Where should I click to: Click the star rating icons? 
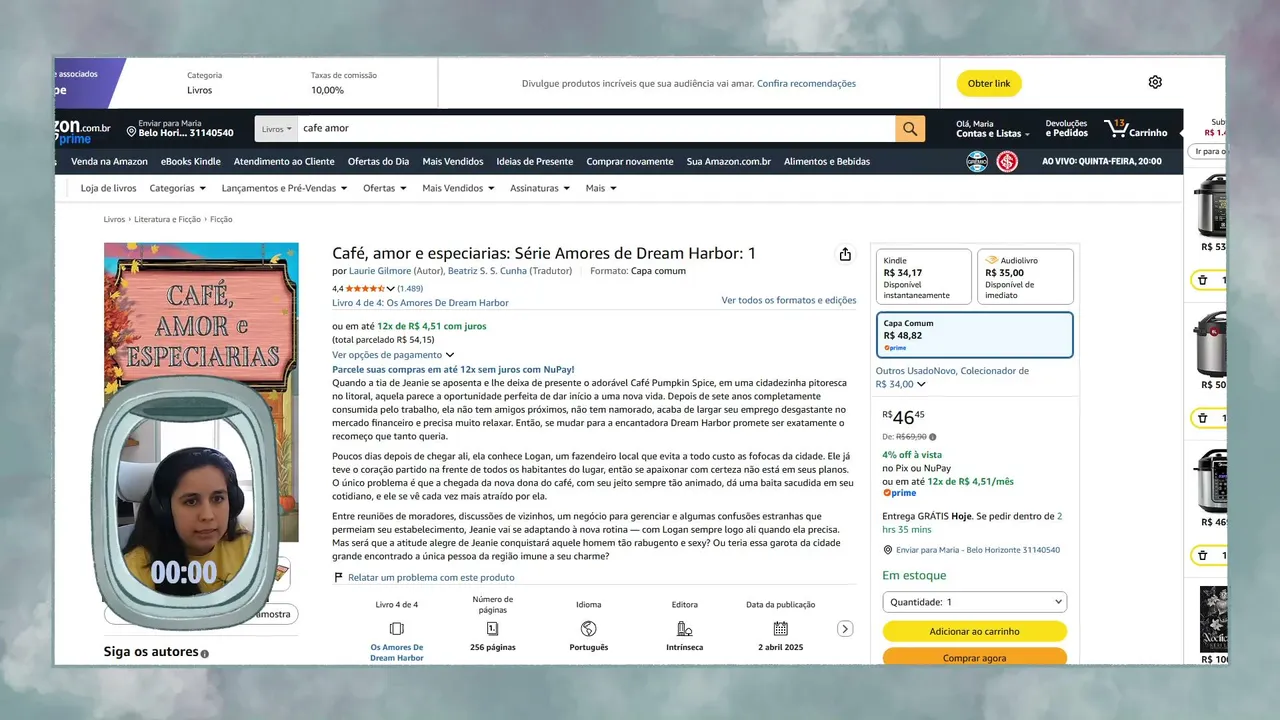click(x=365, y=289)
